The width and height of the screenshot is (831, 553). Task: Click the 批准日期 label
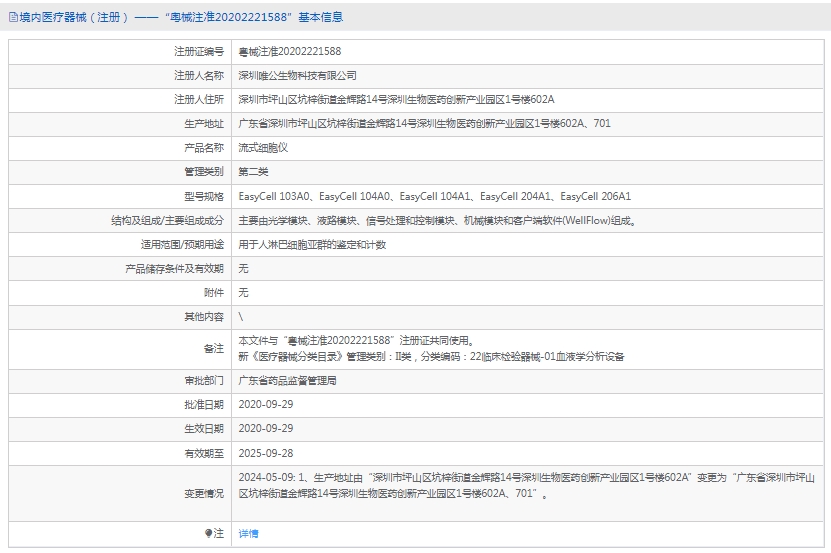(x=204, y=405)
